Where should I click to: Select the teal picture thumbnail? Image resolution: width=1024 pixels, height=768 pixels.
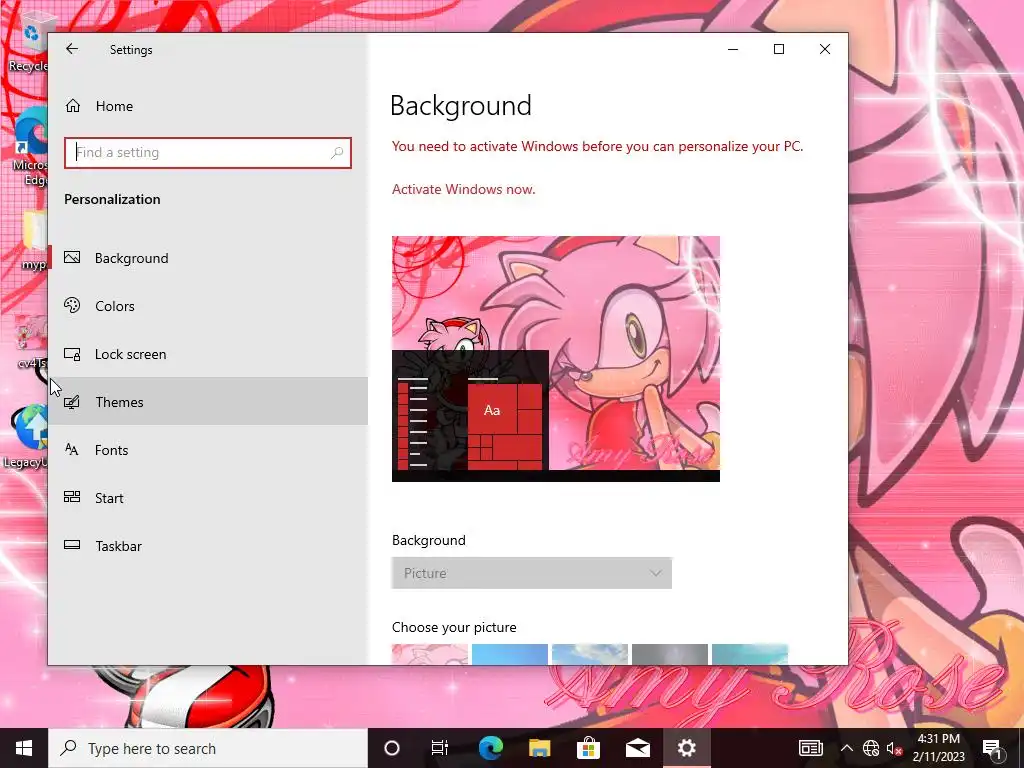750,654
